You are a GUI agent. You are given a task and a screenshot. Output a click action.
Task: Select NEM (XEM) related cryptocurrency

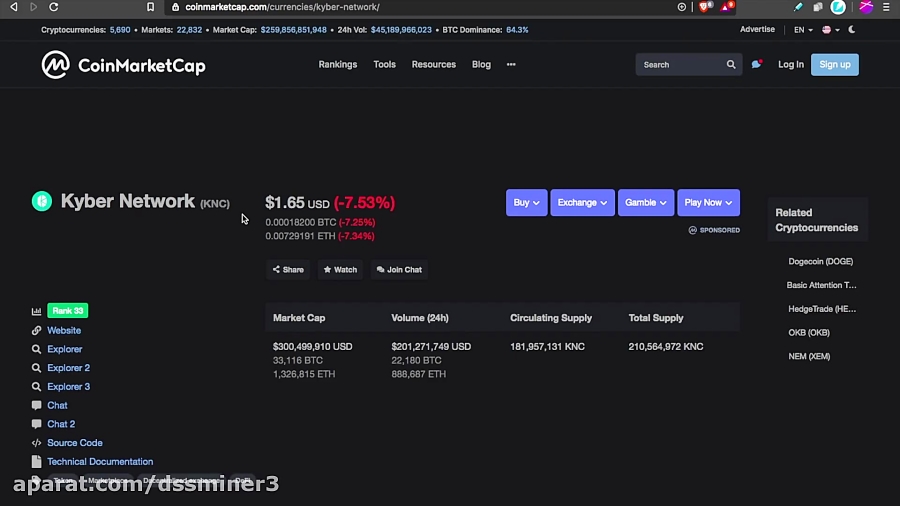[x=809, y=356]
